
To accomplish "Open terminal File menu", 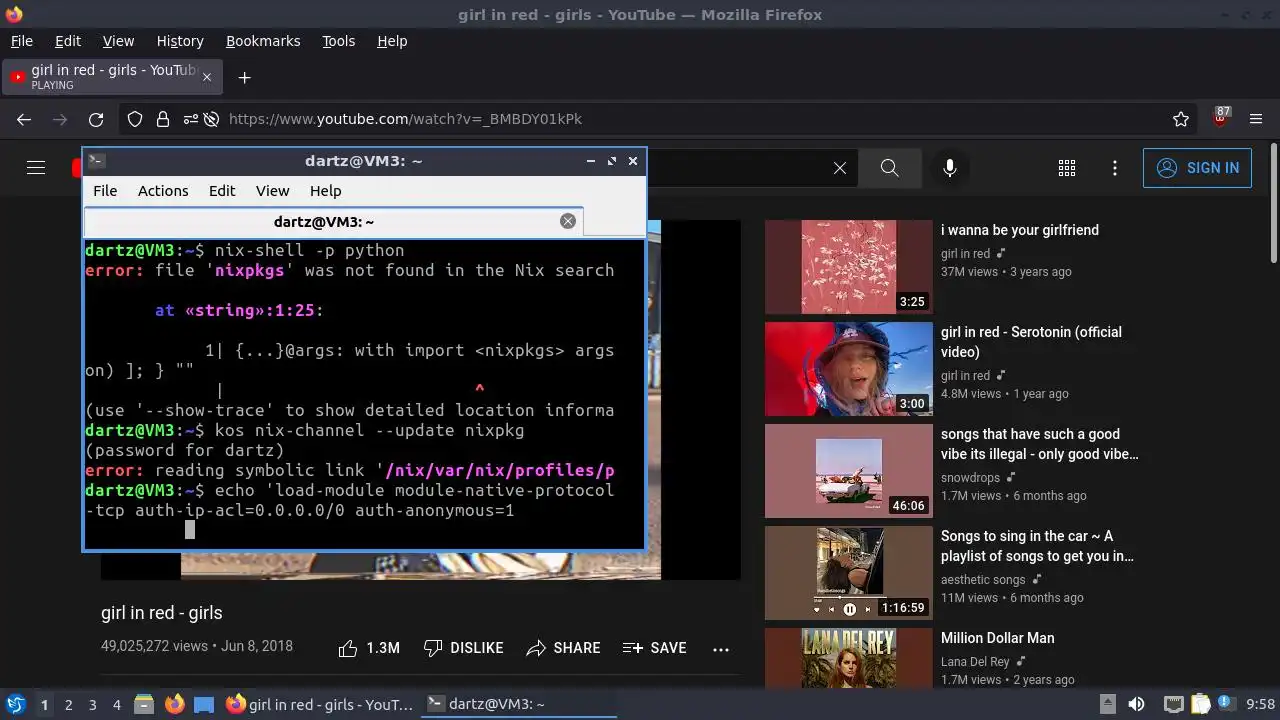I will (105, 191).
